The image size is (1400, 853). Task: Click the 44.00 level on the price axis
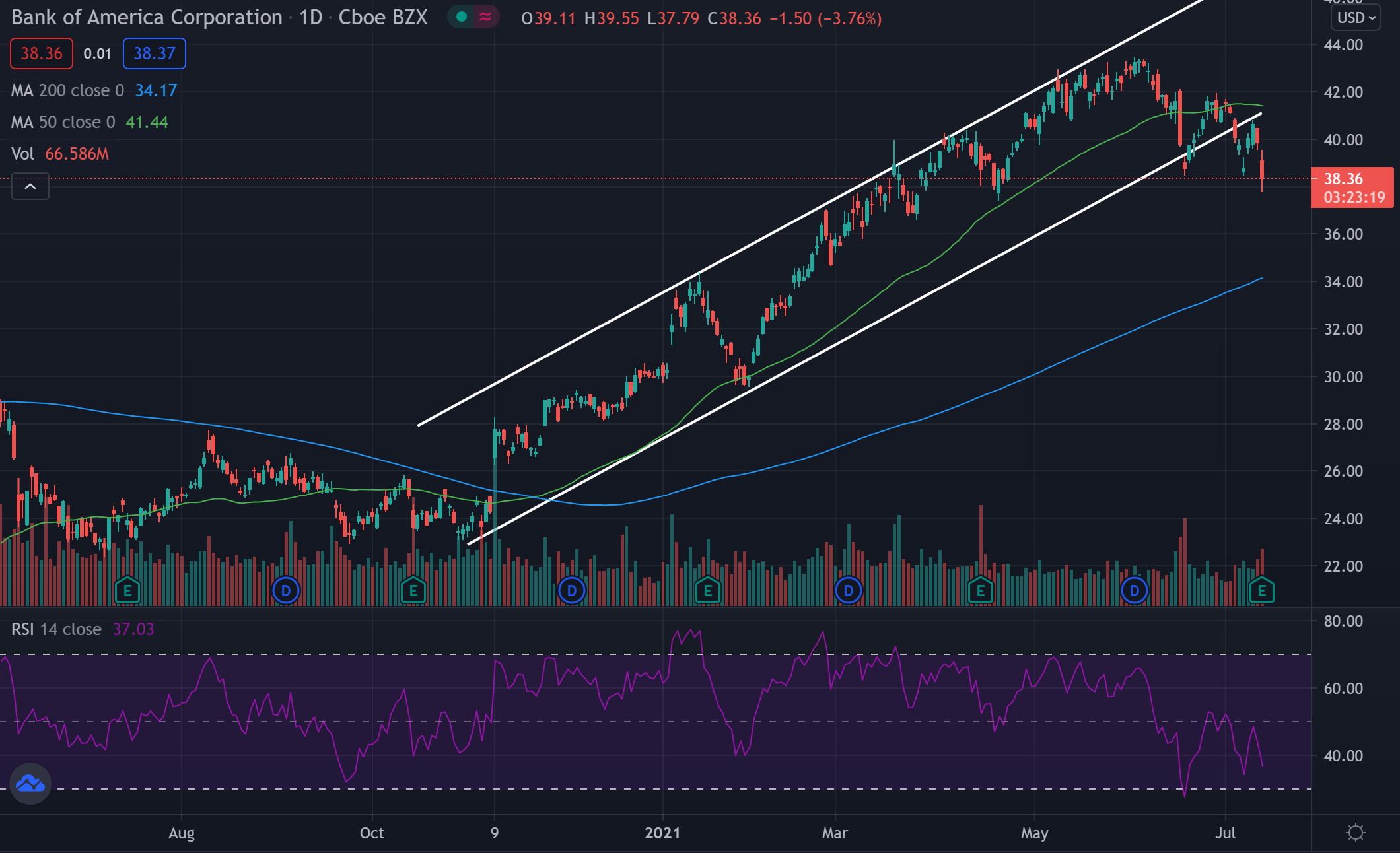(1343, 45)
